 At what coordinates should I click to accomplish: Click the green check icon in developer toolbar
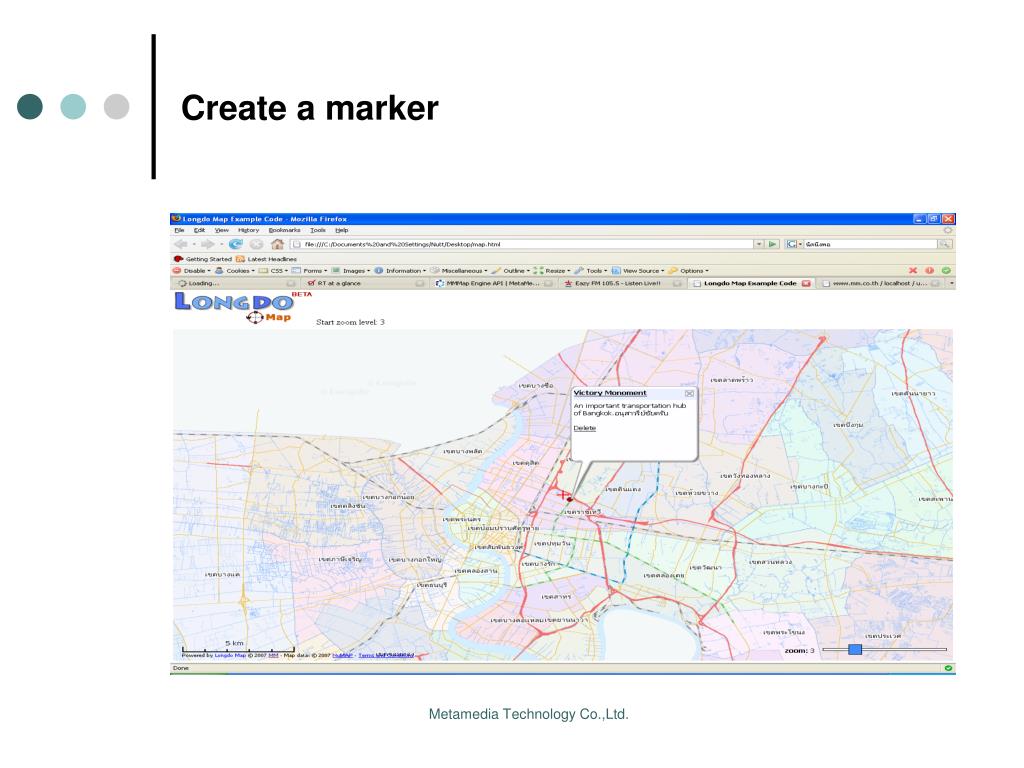946,270
